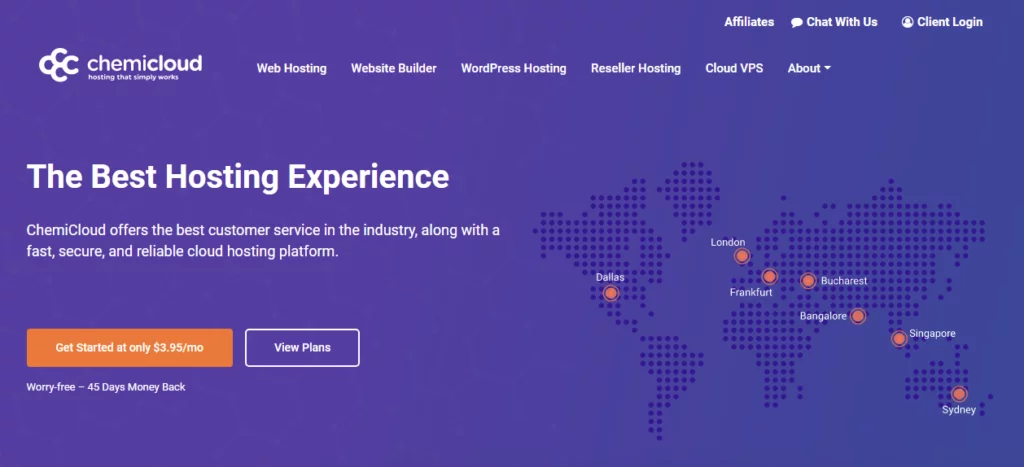The width and height of the screenshot is (1024, 467).
Task: Expand the About dropdown menu
Action: [809, 68]
